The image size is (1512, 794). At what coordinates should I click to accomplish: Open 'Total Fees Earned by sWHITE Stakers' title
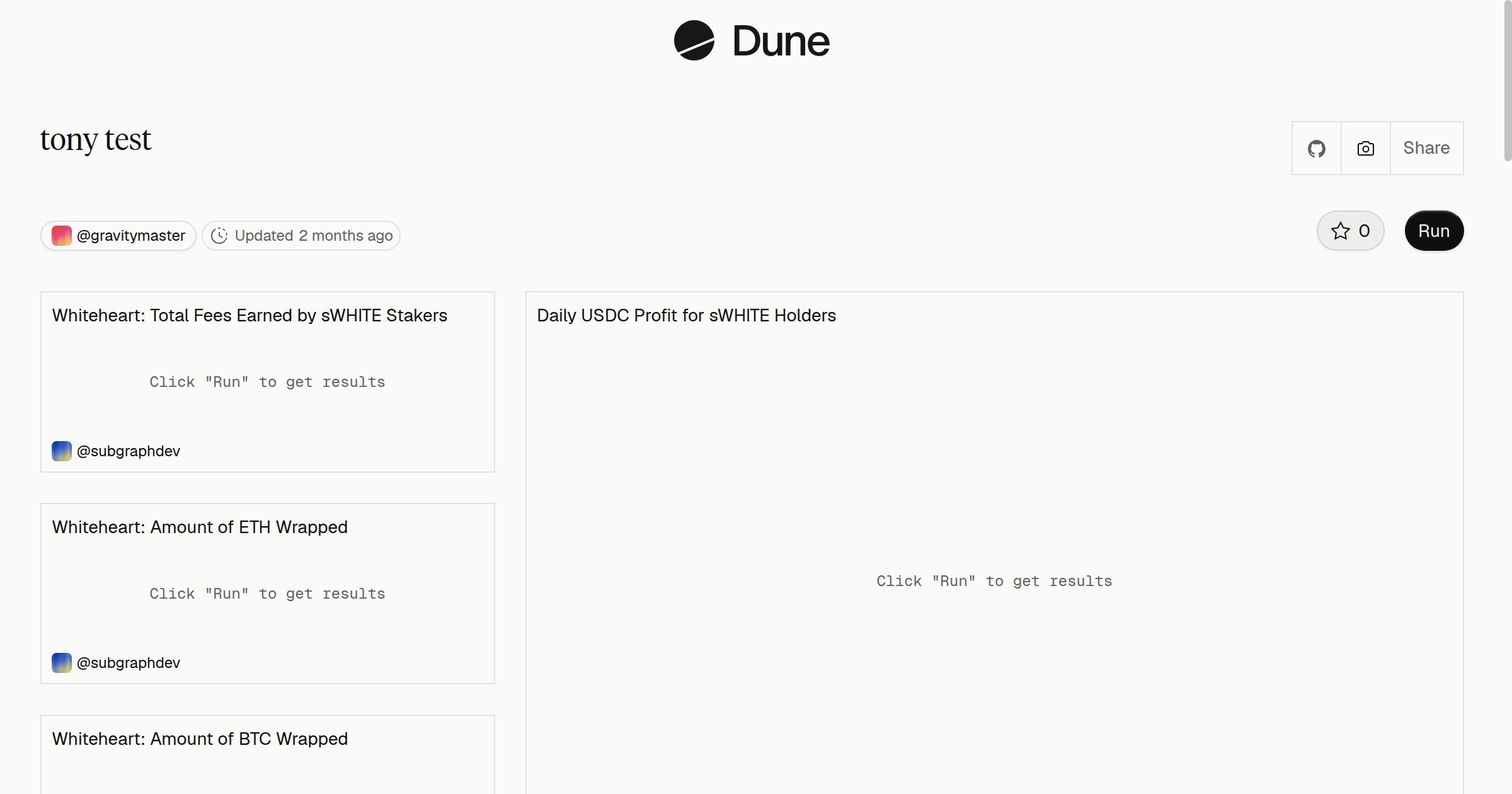point(249,315)
